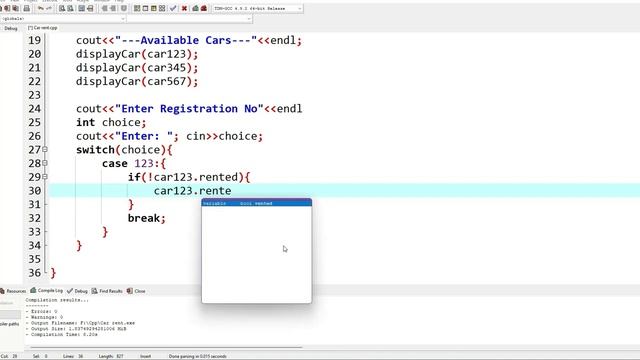Click 'if(!car123.rented){' on line 29

click(189, 177)
